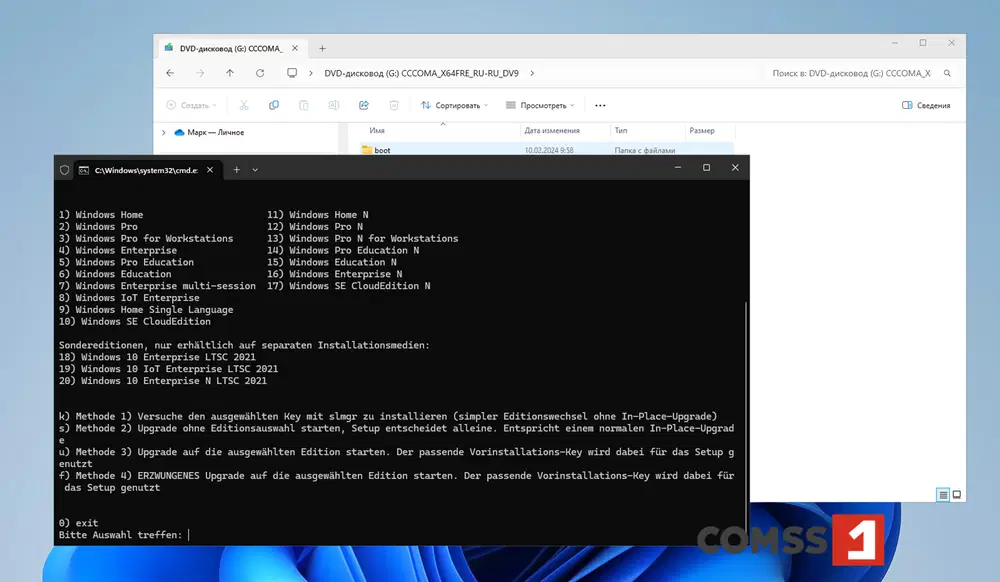1000x582 pixels.
Task: Select the DVD-дисковод (G:) Explorer tab
Action: 230,48
